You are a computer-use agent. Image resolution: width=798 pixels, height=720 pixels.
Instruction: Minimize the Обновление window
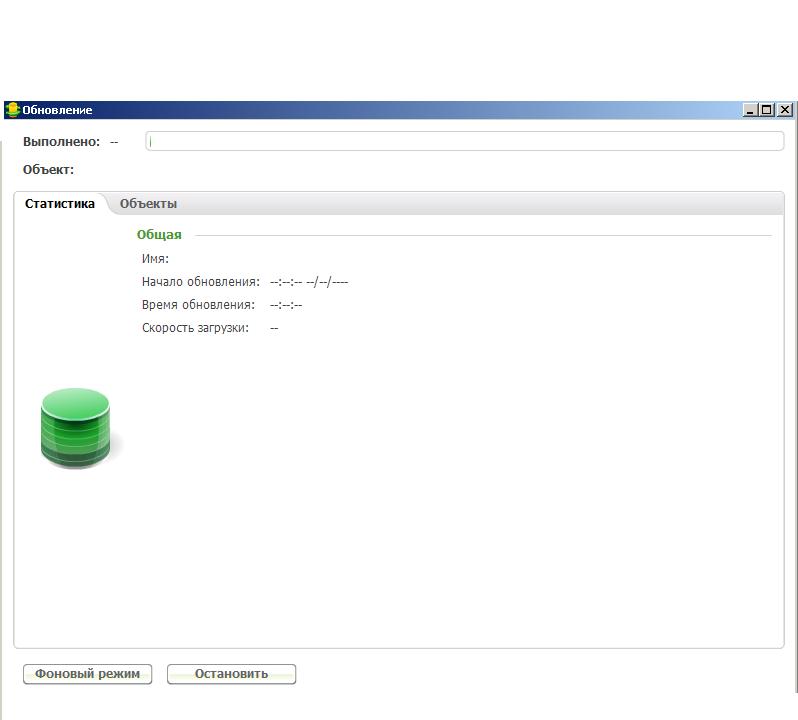click(751, 110)
